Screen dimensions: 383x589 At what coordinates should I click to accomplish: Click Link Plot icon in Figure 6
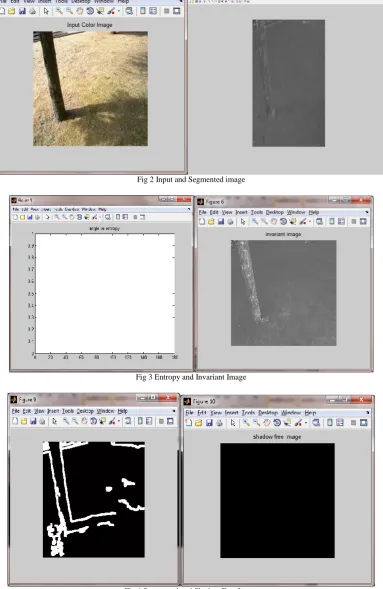(320, 222)
